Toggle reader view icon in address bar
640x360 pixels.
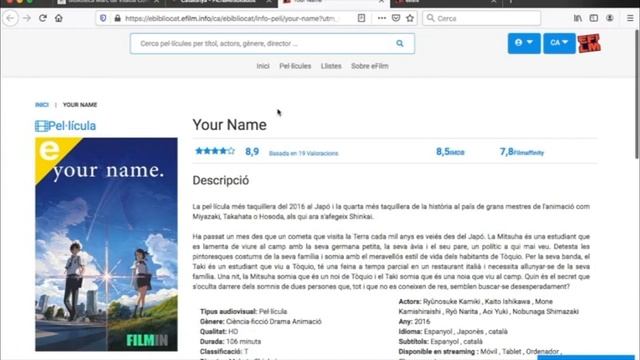361,18
